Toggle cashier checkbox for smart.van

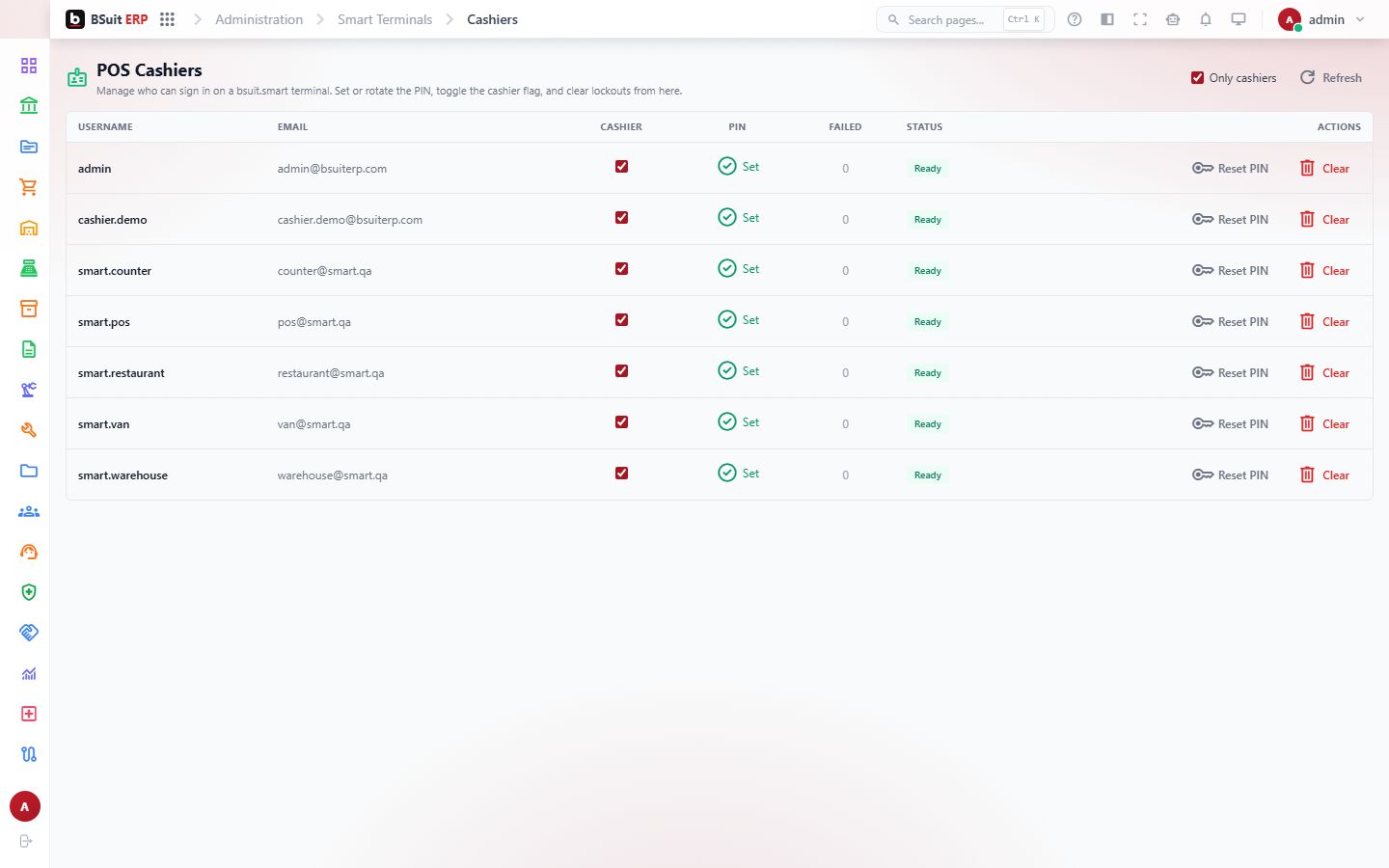click(x=621, y=421)
